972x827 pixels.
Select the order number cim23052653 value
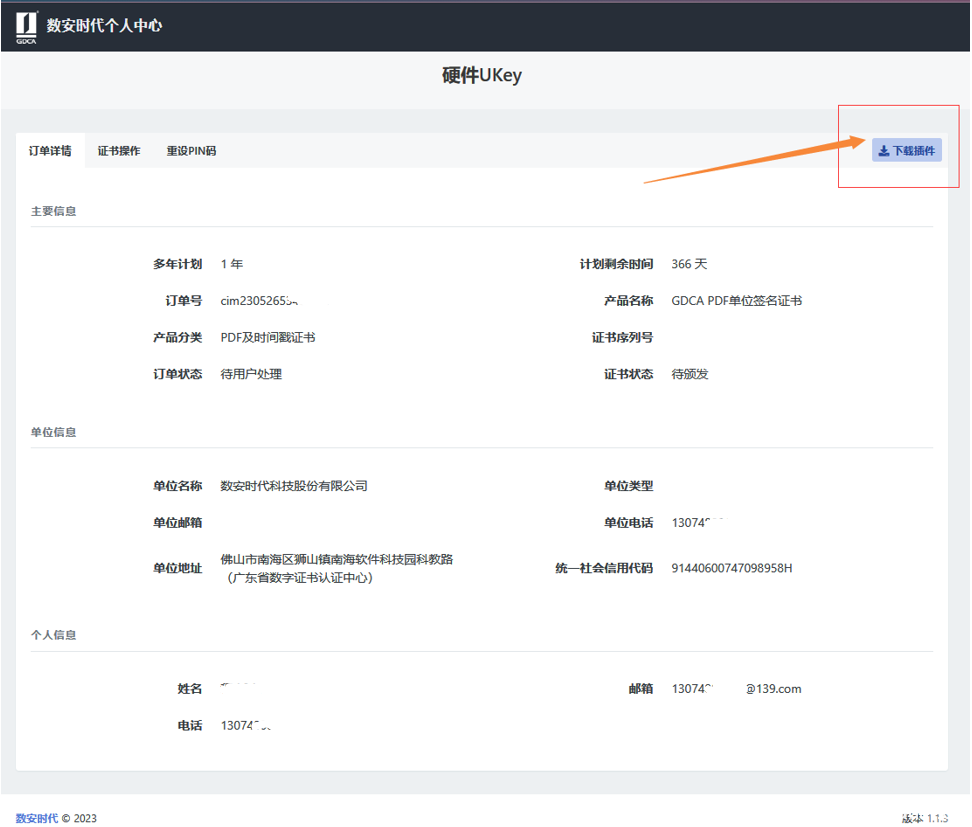pyautogui.click(x=259, y=301)
